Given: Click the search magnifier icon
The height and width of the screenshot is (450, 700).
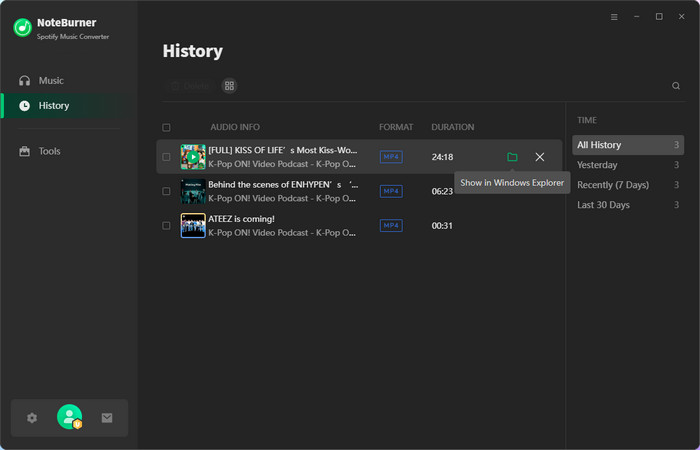Looking at the screenshot, I should coord(676,86).
